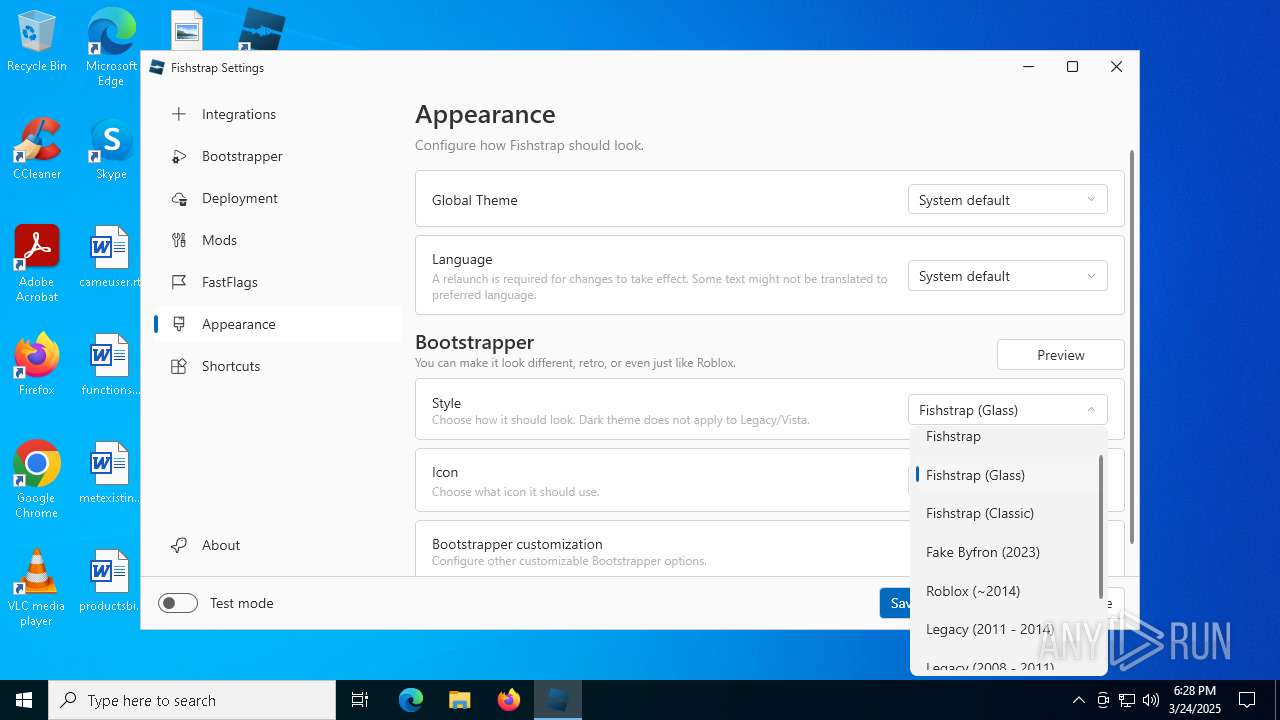Click the Mods wrench icon
Viewport: 1280px width, 720px height.
point(179,240)
